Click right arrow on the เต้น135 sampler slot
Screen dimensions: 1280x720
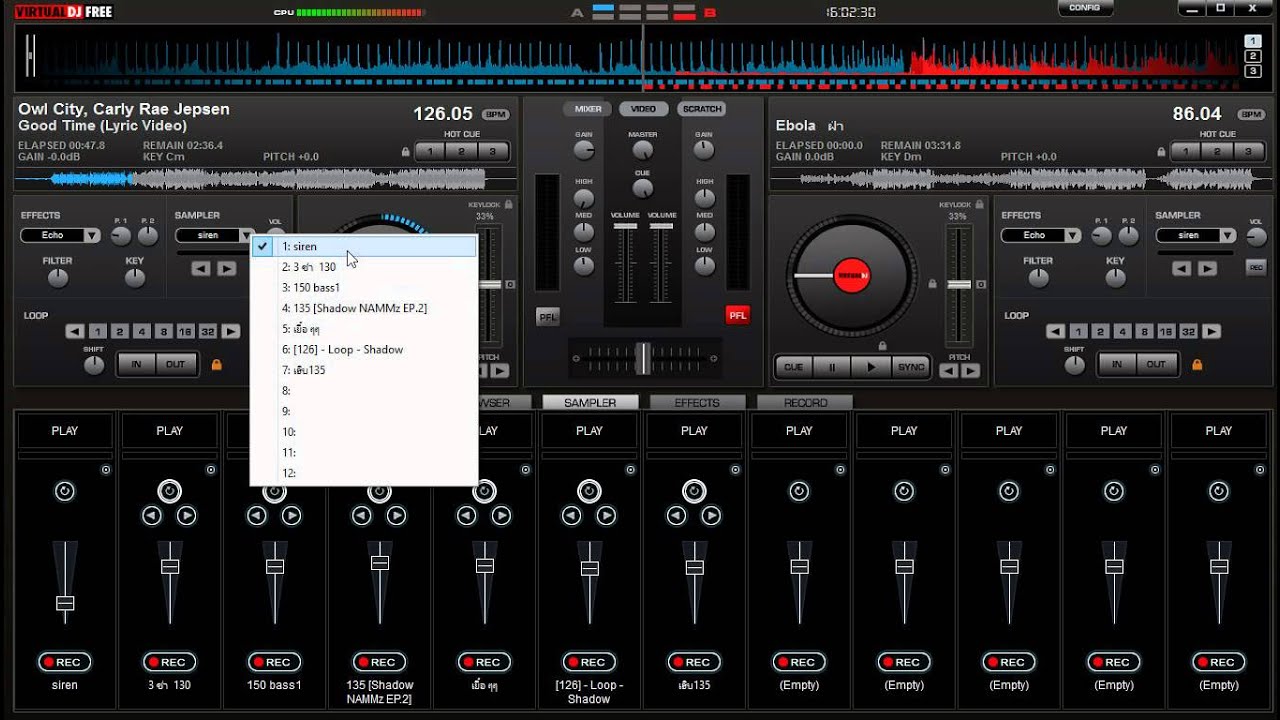[712, 516]
